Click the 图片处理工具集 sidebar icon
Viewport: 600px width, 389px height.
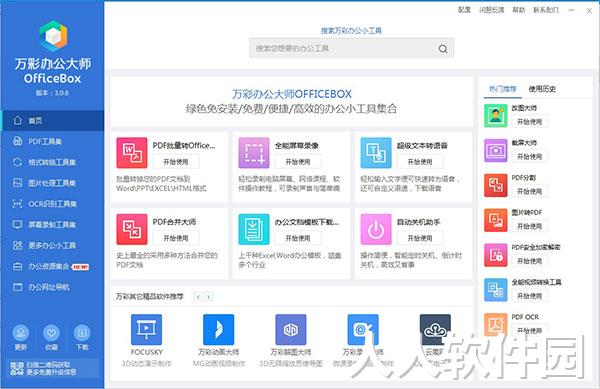[x=17, y=182]
